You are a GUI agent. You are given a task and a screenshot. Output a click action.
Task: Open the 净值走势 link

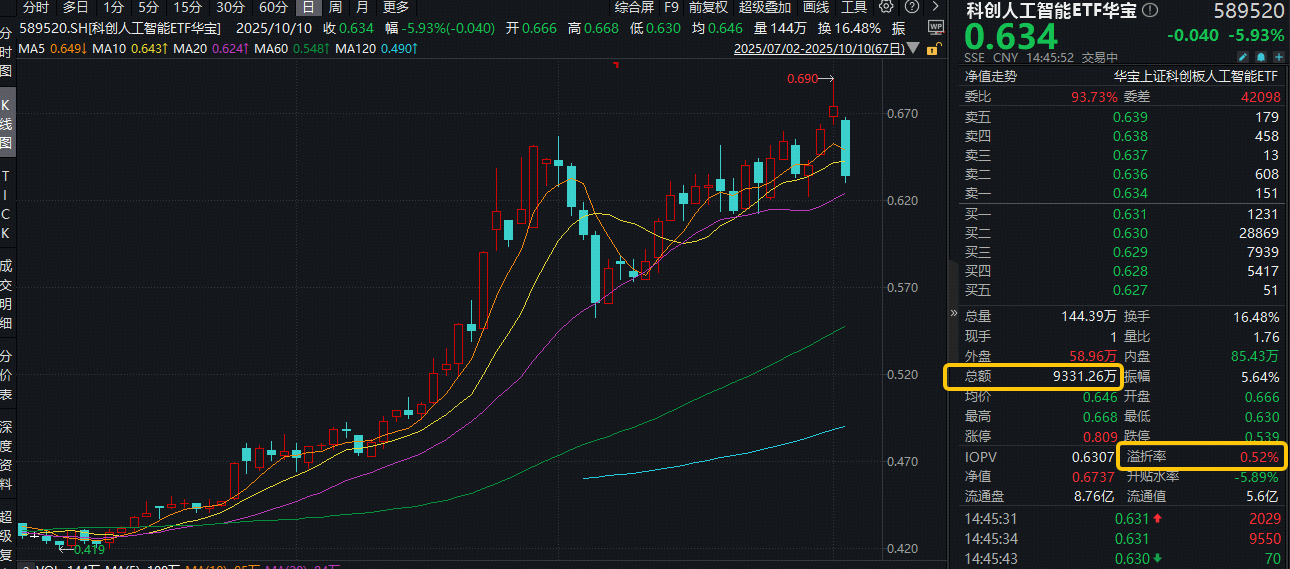989,76
